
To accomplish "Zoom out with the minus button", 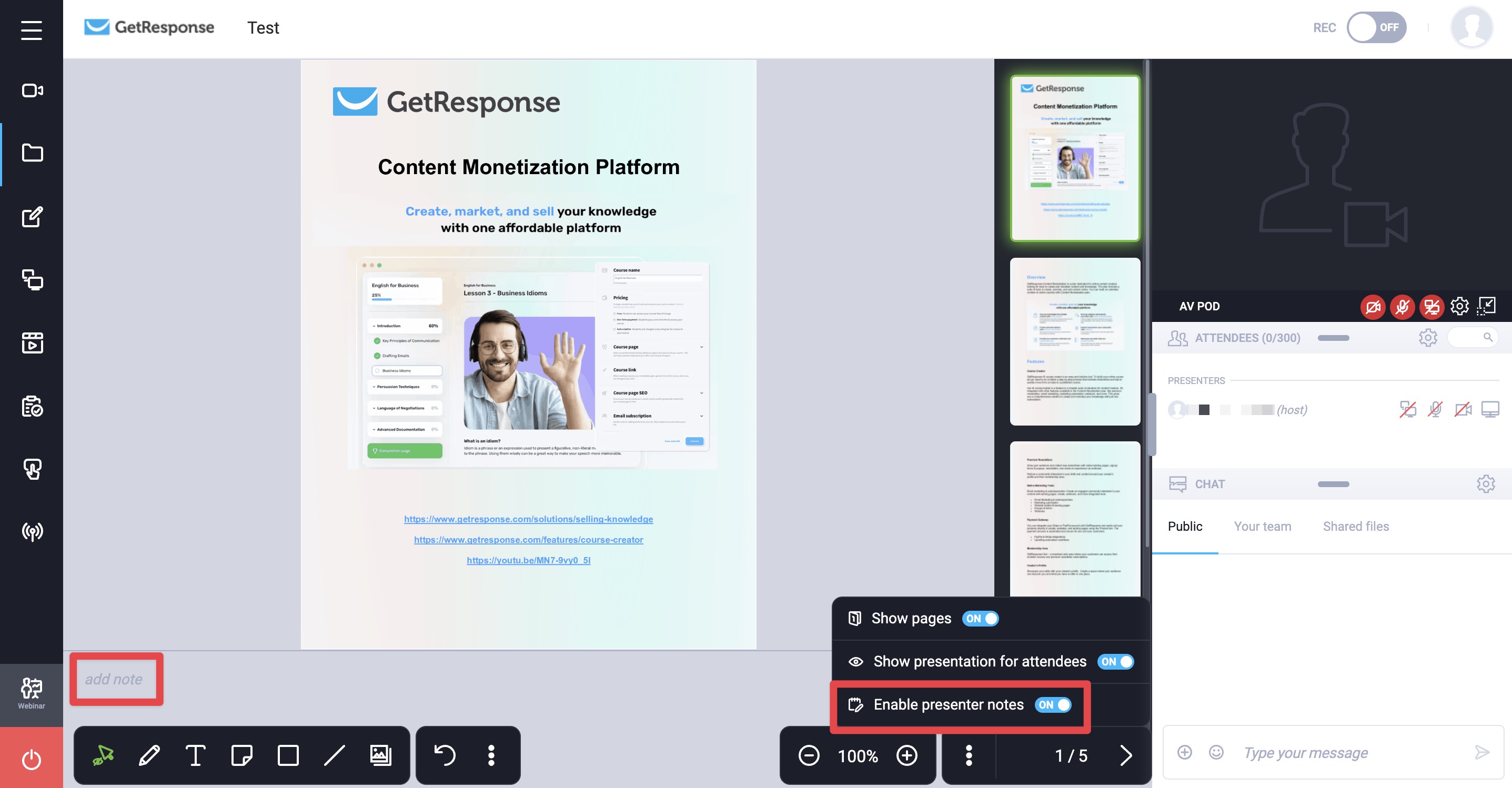I will [809, 756].
